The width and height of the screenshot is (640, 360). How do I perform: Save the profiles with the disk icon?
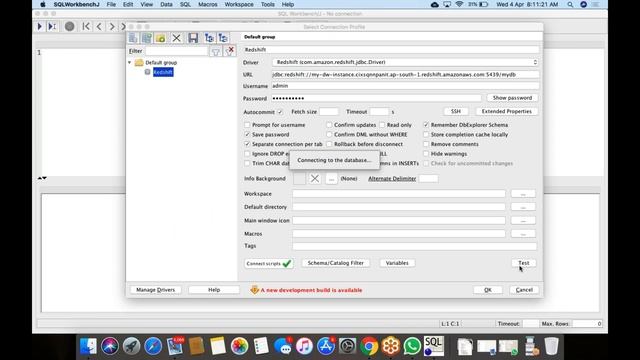193,38
